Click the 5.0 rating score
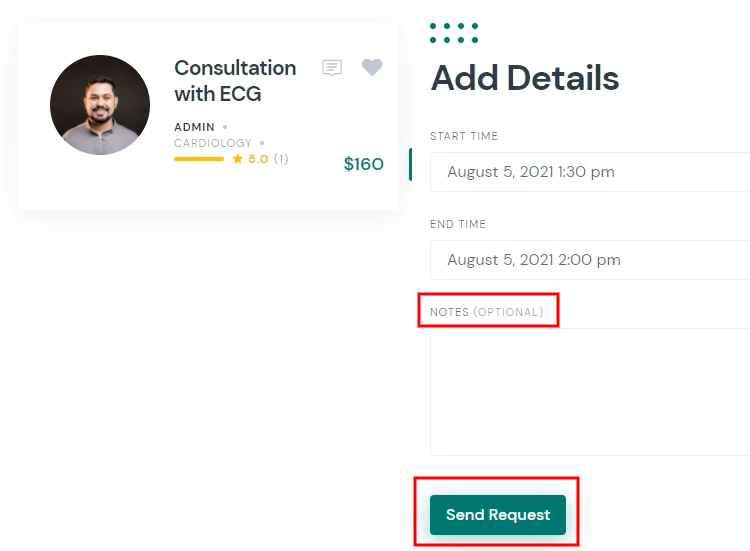Screen dimensions: 750x551 click(x=258, y=159)
